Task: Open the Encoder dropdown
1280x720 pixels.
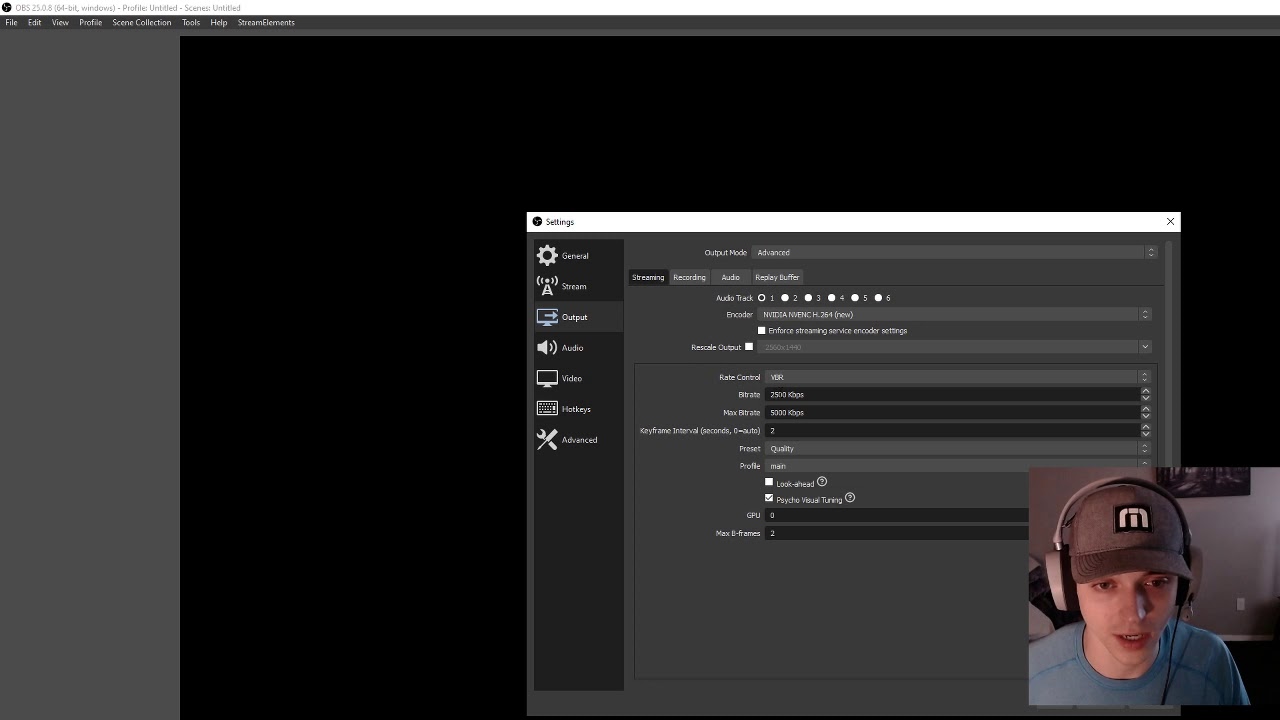Action: pos(955,315)
